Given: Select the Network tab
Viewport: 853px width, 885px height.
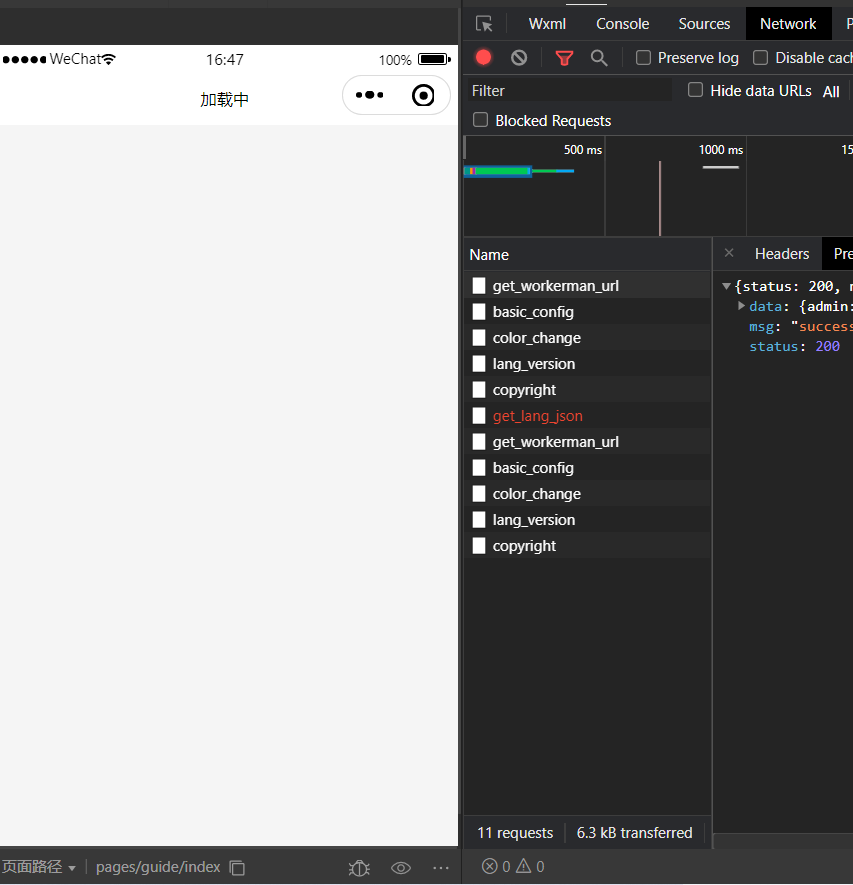Looking at the screenshot, I should pos(788,24).
